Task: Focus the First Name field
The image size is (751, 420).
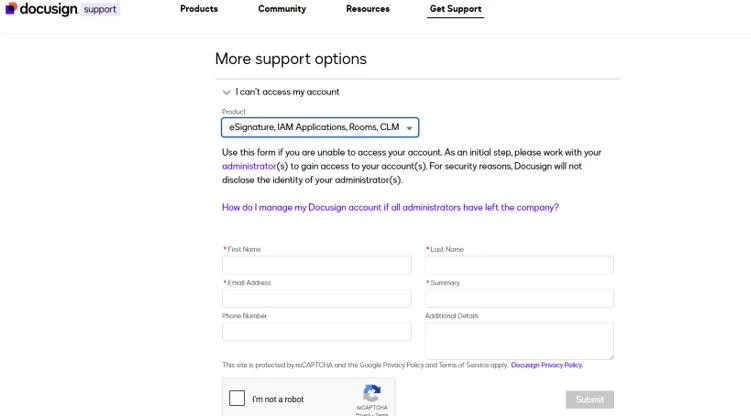Action: (317, 265)
